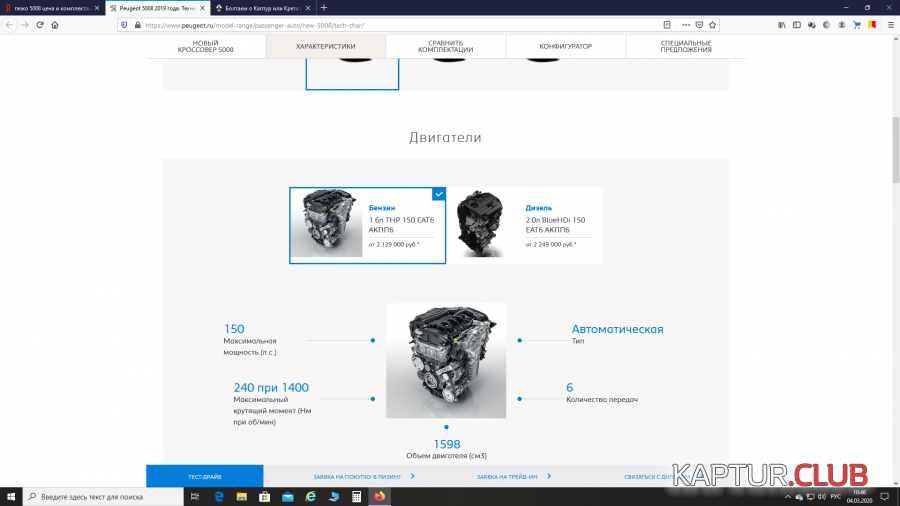Toggle the checkmark on the petrol engine card

439,194
